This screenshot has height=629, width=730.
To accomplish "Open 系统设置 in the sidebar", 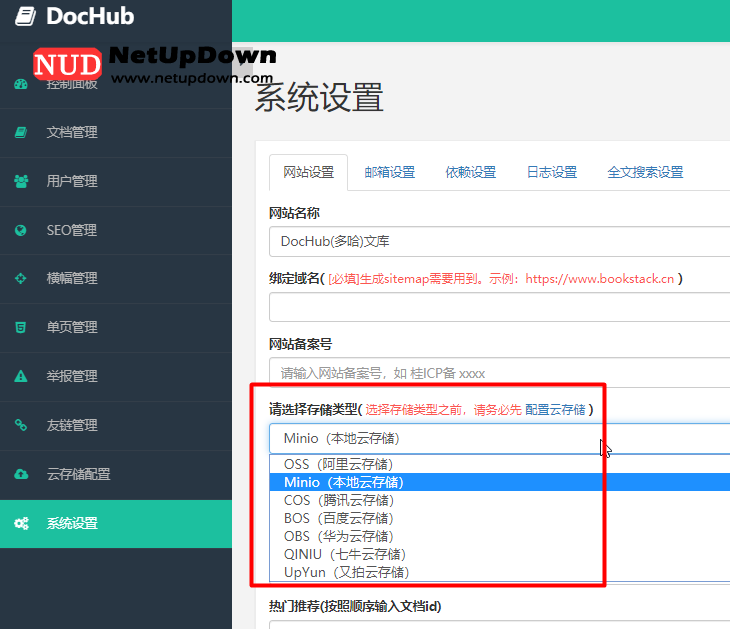I will coord(116,524).
